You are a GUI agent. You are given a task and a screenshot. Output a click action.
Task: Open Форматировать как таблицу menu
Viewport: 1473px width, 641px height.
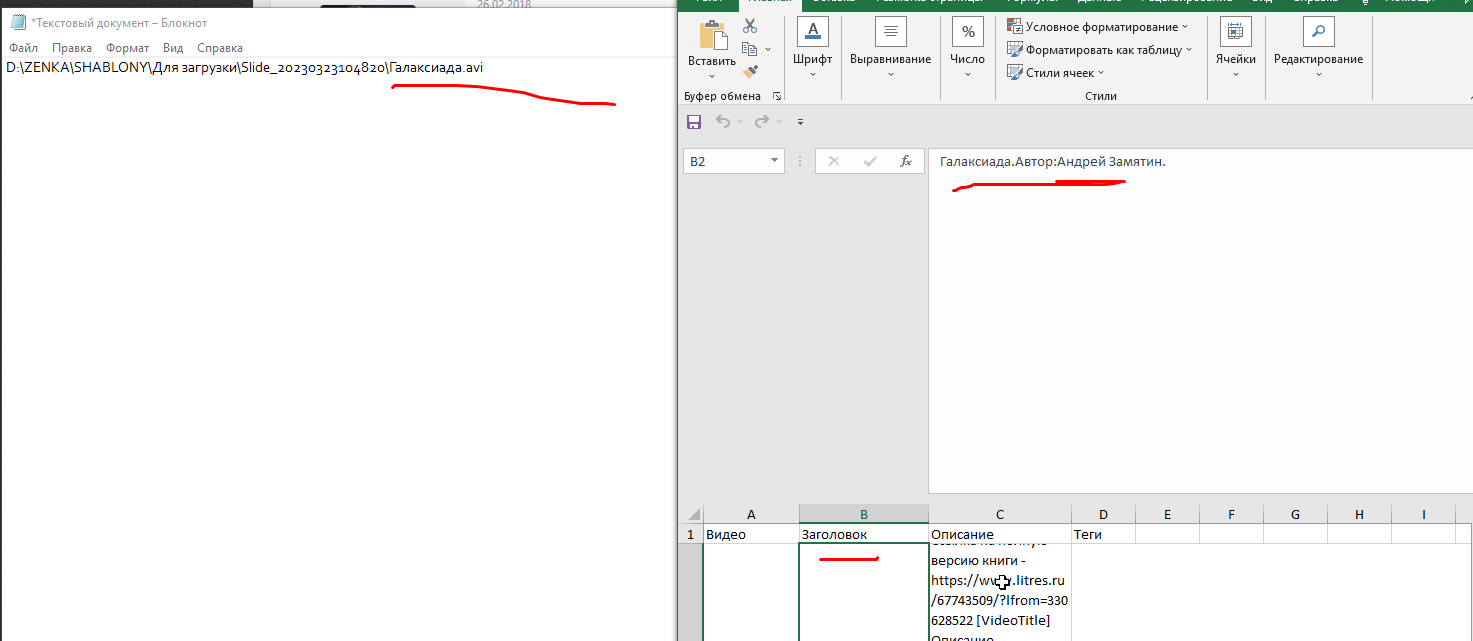1100,50
